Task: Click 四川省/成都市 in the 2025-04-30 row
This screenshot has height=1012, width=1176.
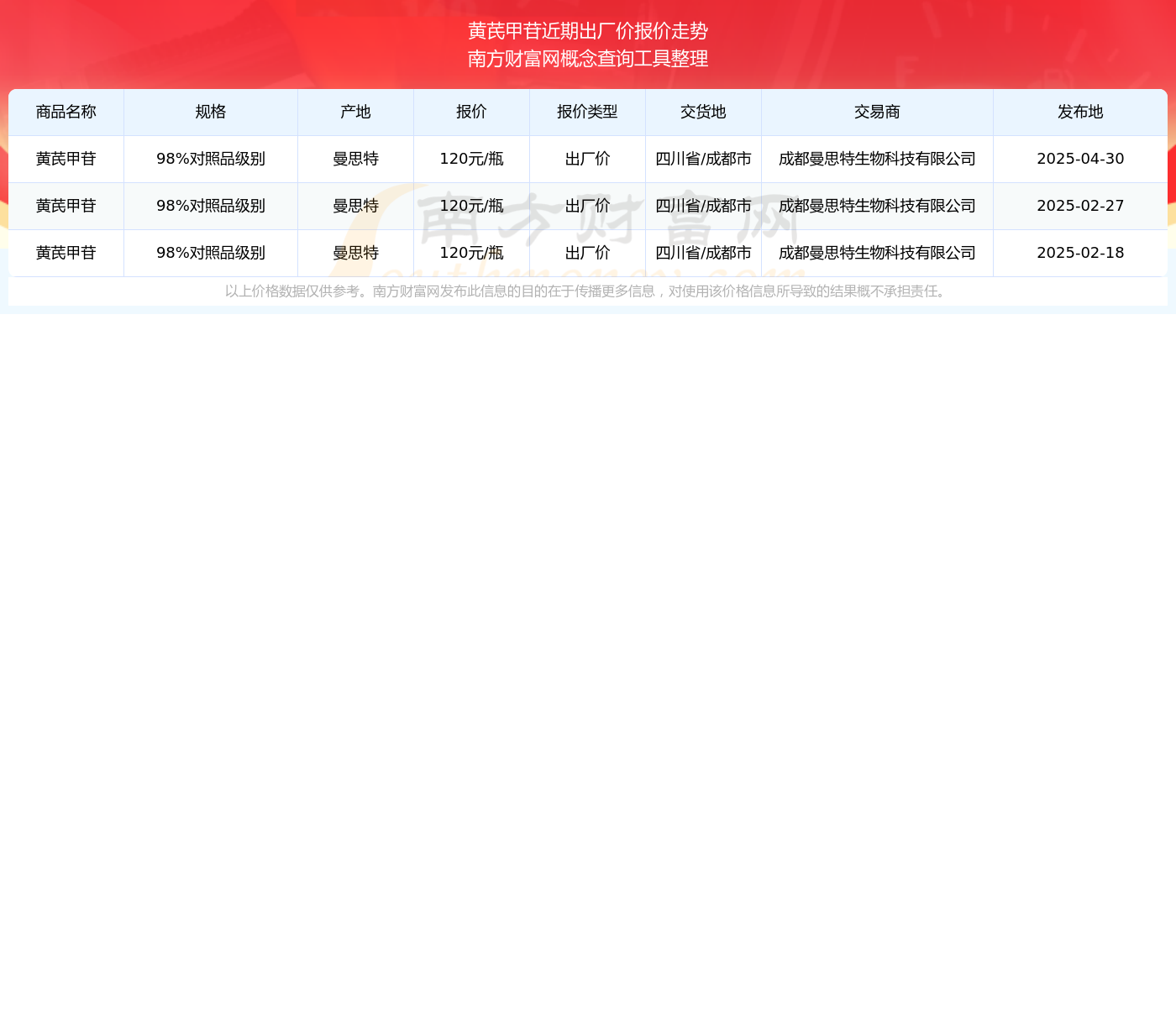Action: [704, 159]
